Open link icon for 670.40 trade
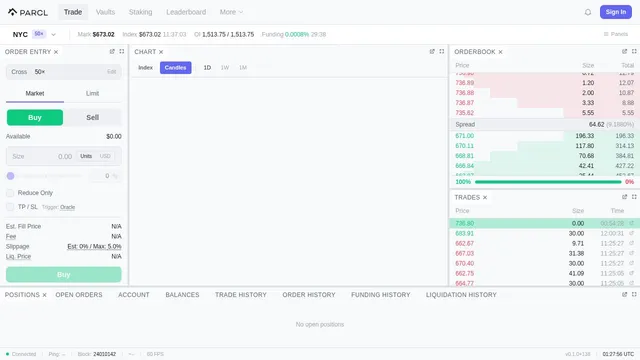This screenshot has height=360, width=640. 631,263
